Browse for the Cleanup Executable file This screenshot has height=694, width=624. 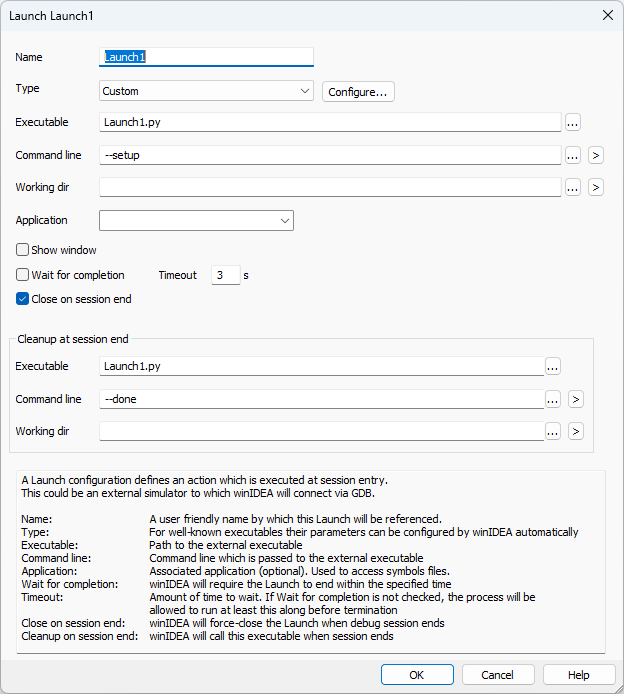pos(553,366)
